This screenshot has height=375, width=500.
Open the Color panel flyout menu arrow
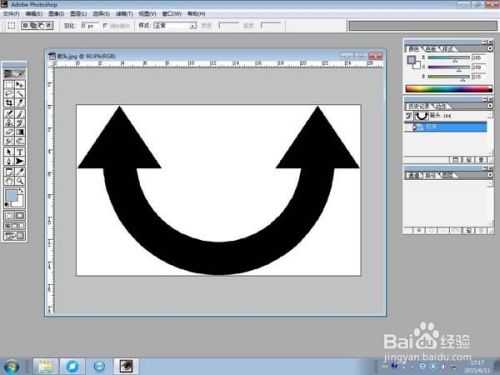tap(490, 49)
